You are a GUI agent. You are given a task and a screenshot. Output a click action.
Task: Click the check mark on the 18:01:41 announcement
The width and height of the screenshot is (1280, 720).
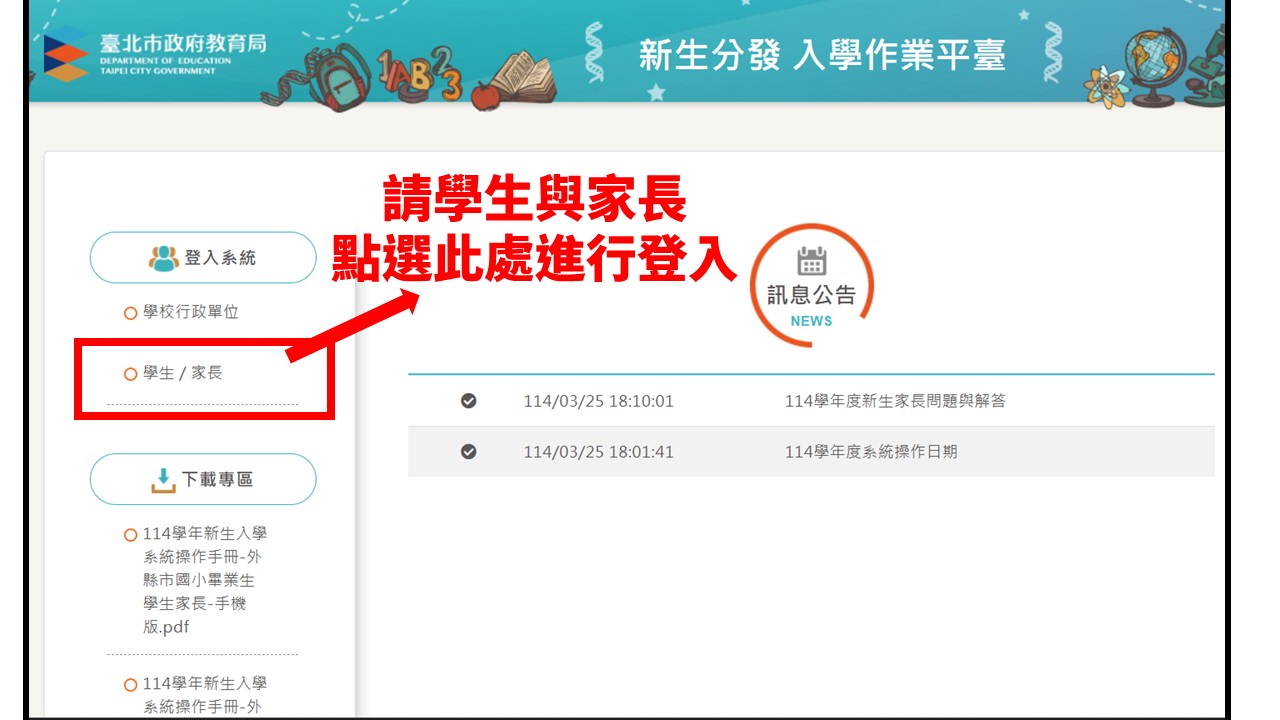tap(468, 452)
